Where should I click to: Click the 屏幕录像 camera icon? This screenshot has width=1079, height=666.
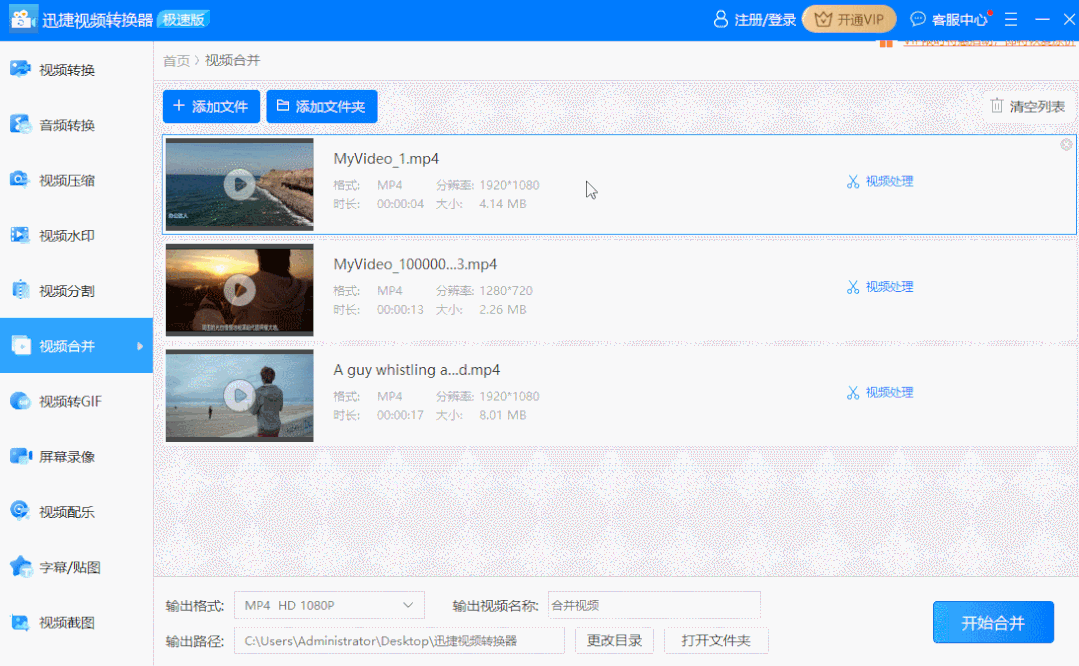click(21, 455)
